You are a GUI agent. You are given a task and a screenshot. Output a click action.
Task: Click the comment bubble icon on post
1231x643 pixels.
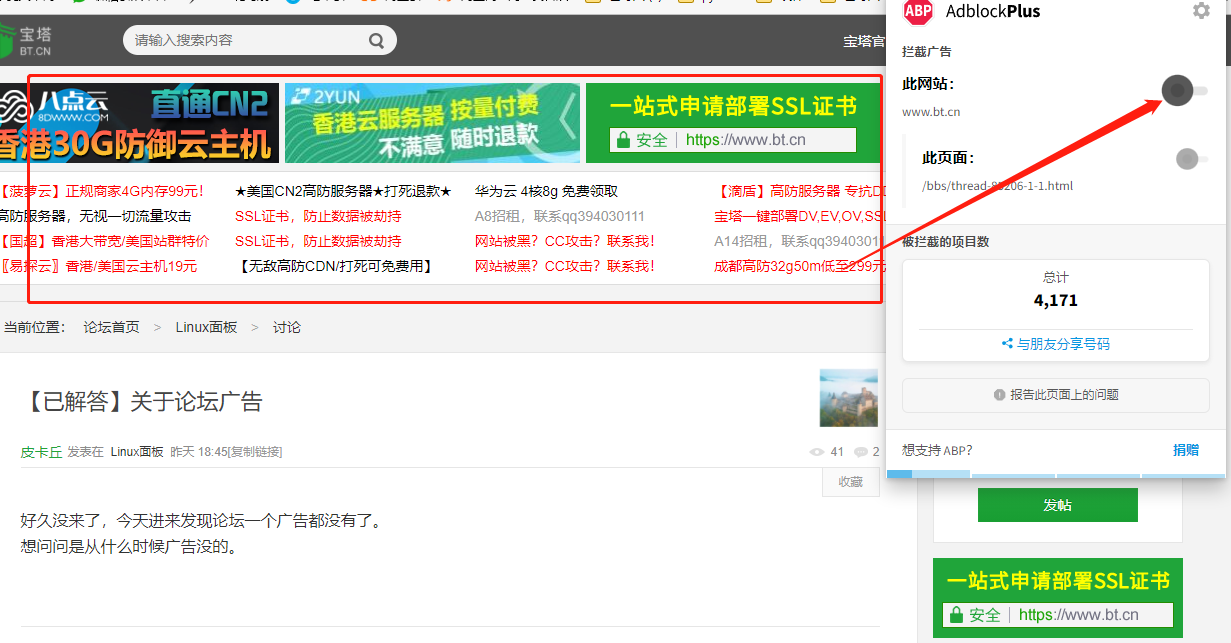point(861,452)
